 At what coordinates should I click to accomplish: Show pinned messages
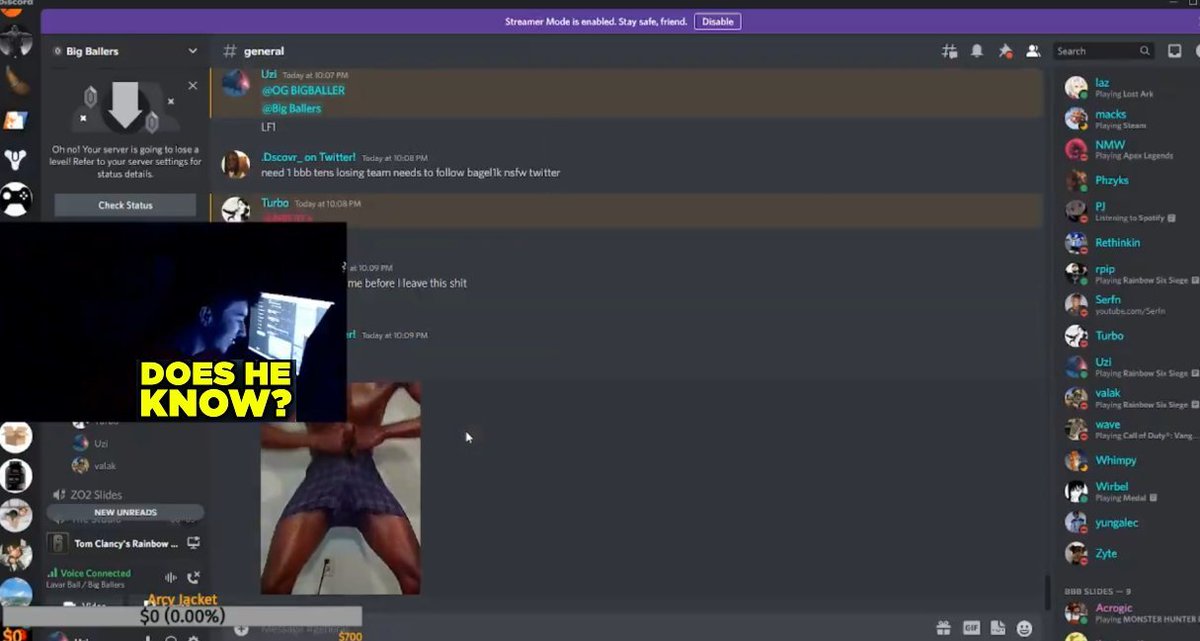pyautogui.click(x=1005, y=51)
